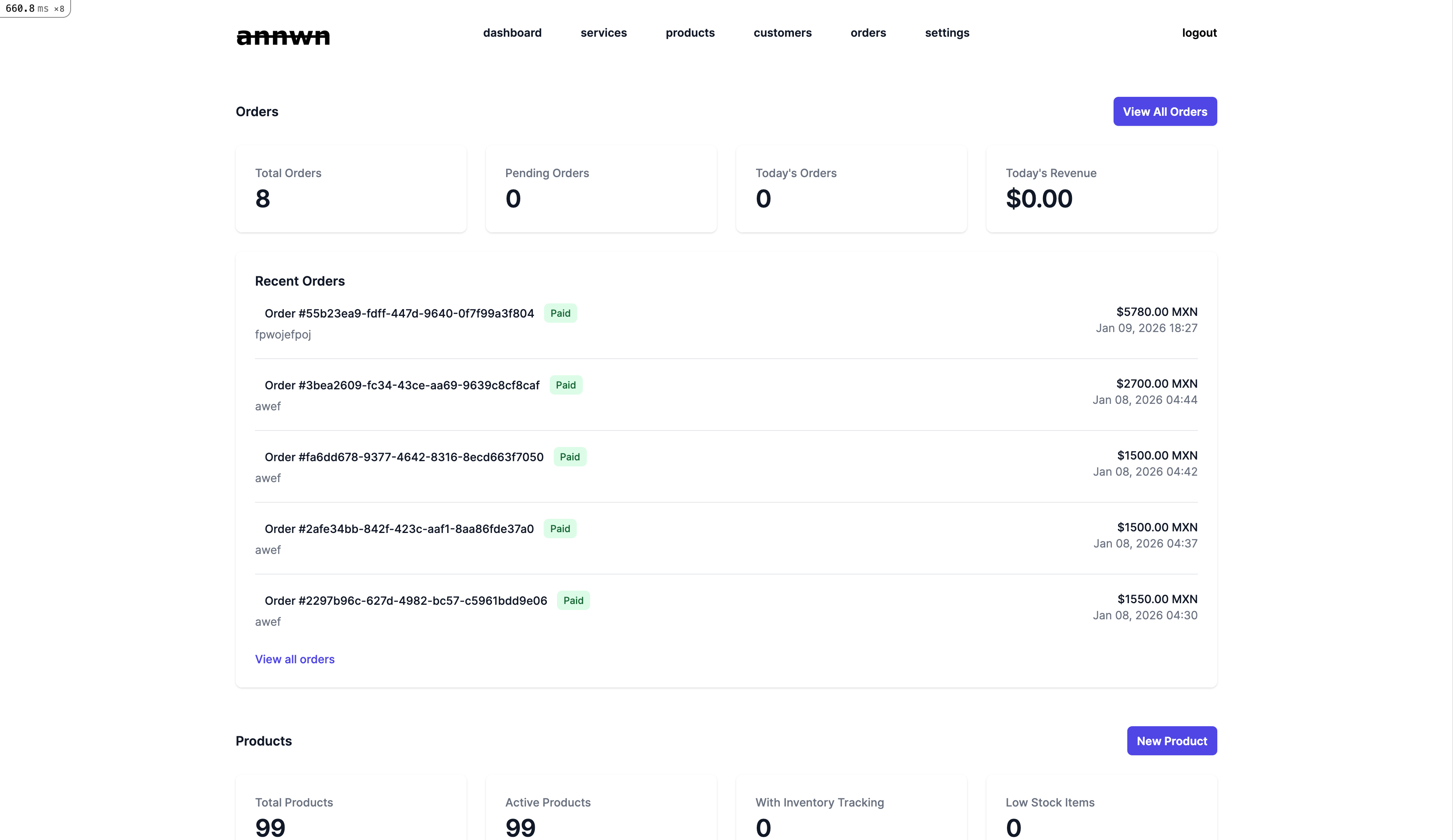Viewport: 1453px width, 840px height.
Task: Open the settings page
Action: [x=947, y=33]
